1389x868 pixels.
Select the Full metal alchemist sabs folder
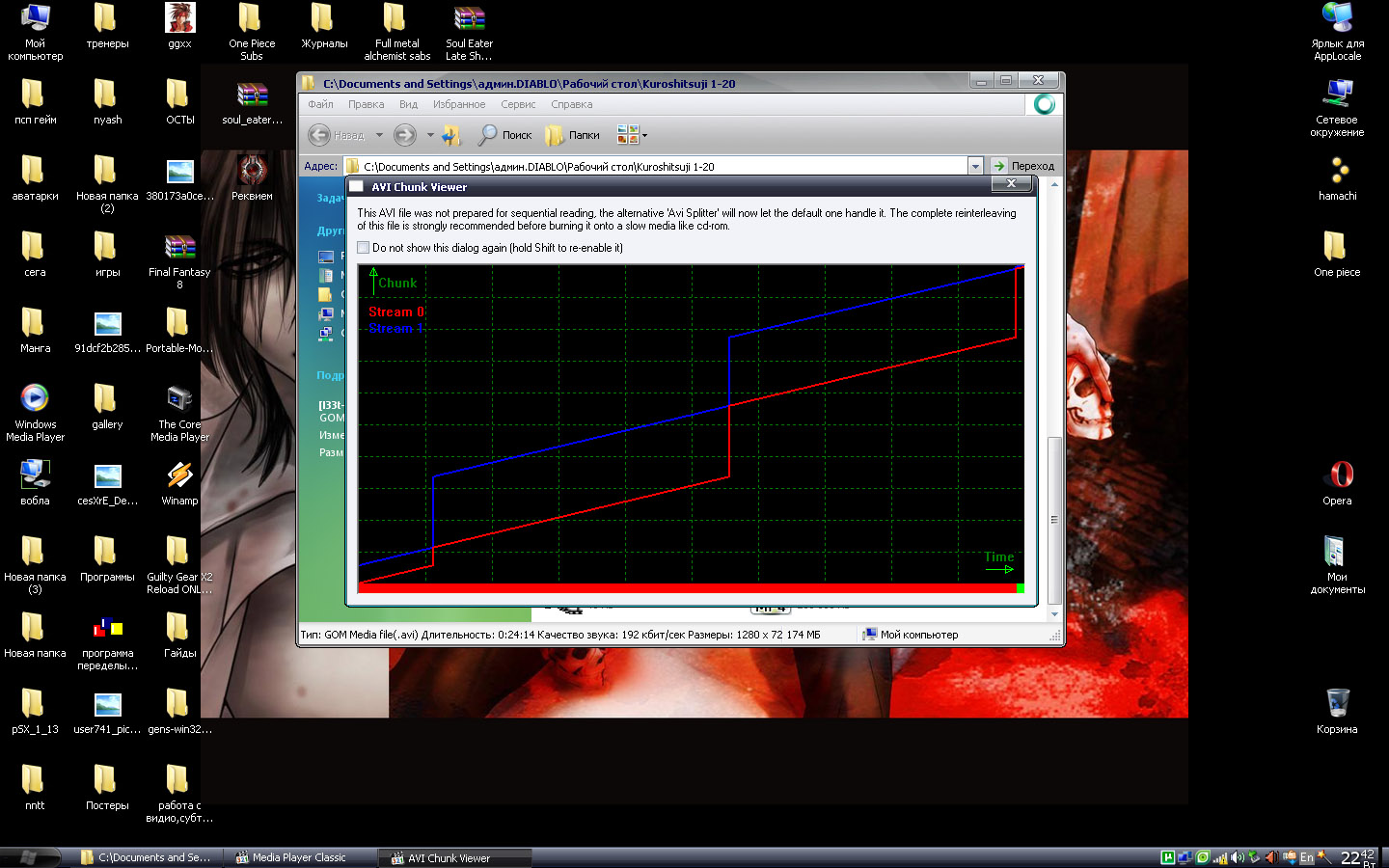[x=396, y=33]
